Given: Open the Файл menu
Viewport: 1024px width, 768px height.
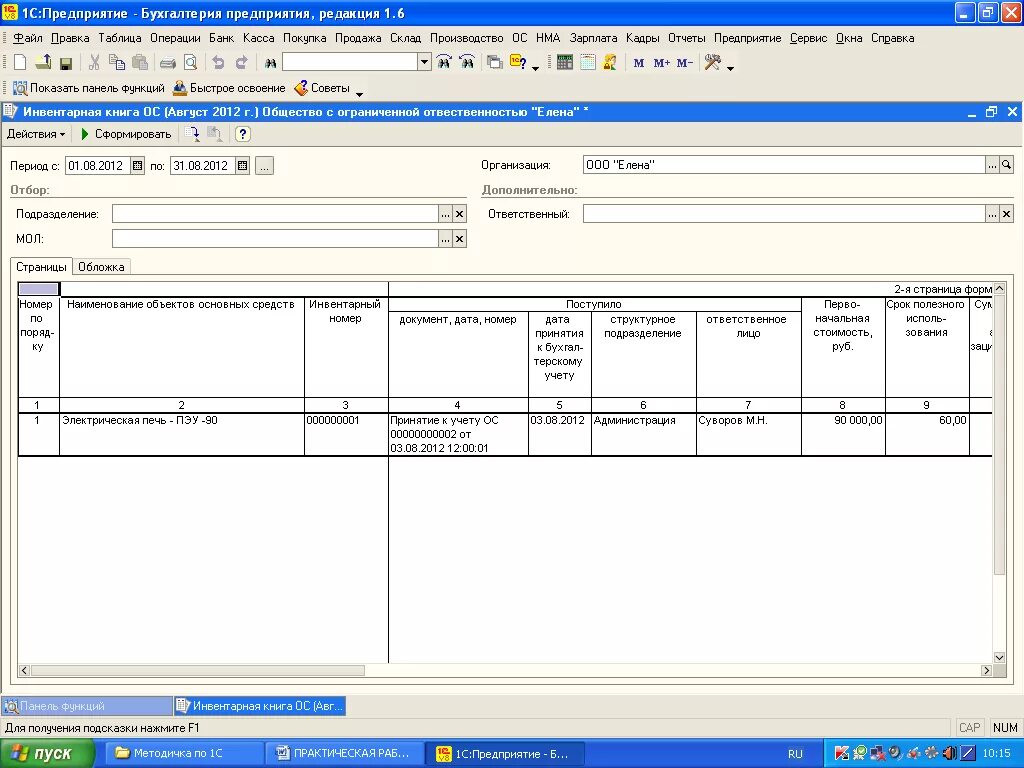Looking at the screenshot, I should pyautogui.click(x=27, y=38).
